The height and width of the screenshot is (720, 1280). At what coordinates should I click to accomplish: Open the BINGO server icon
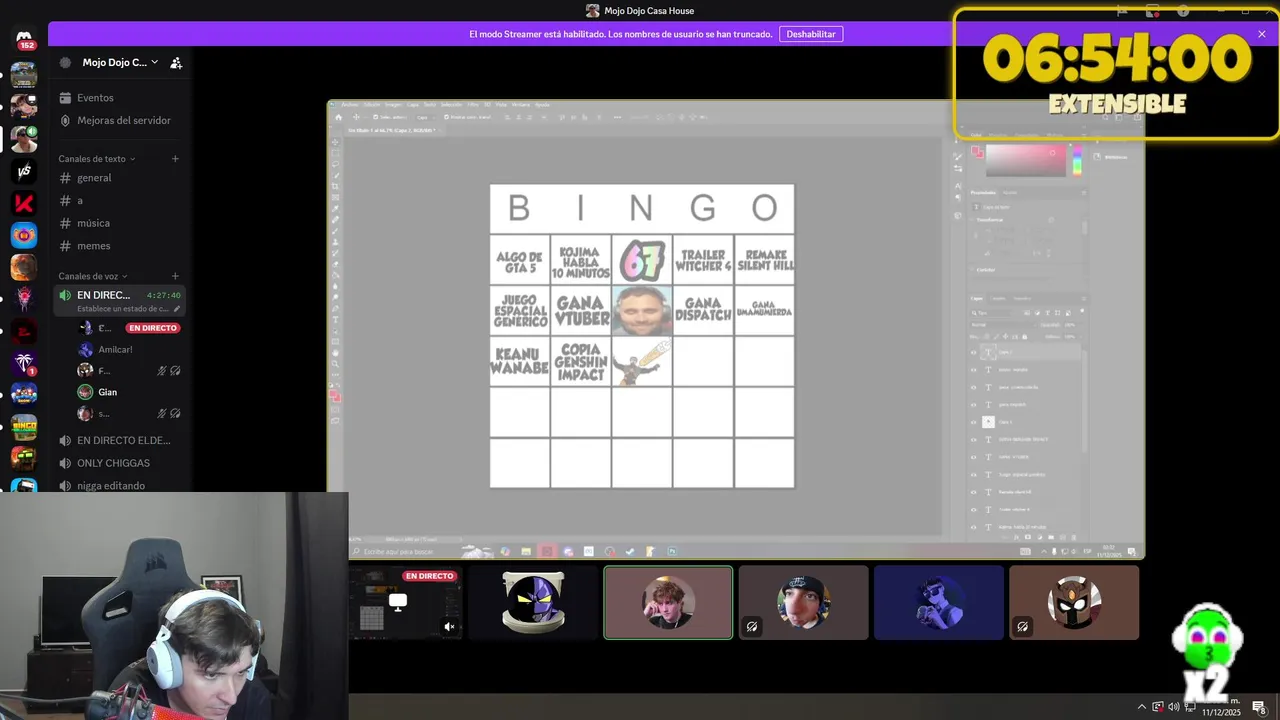pos(24,427)
